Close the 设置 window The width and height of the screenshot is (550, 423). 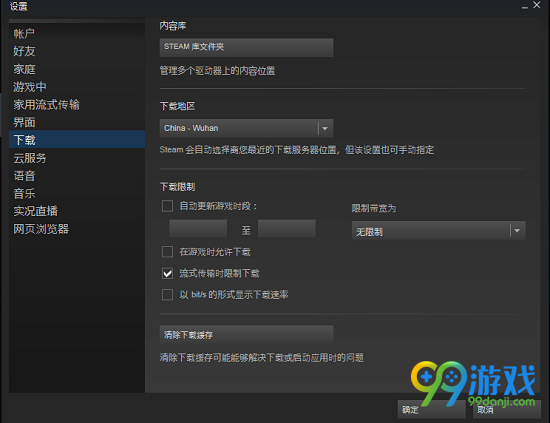click(x=537, y=5)
